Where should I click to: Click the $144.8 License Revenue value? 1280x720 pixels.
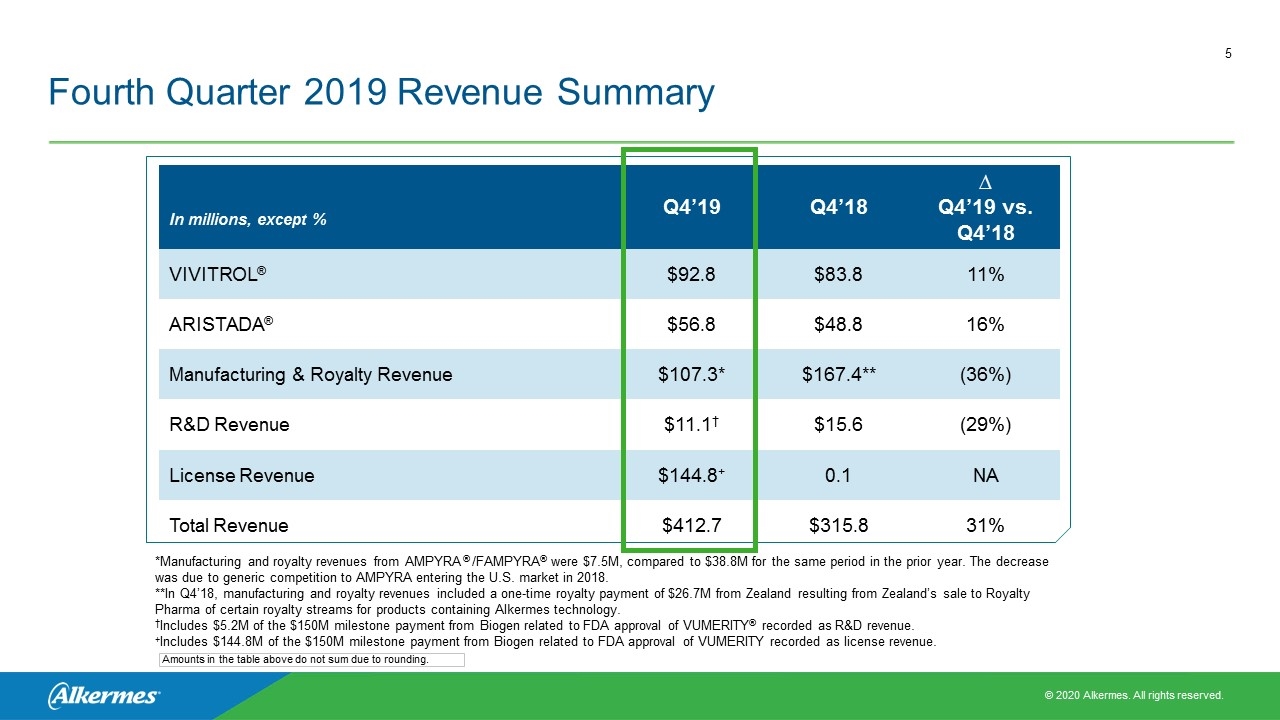[692, 476]
